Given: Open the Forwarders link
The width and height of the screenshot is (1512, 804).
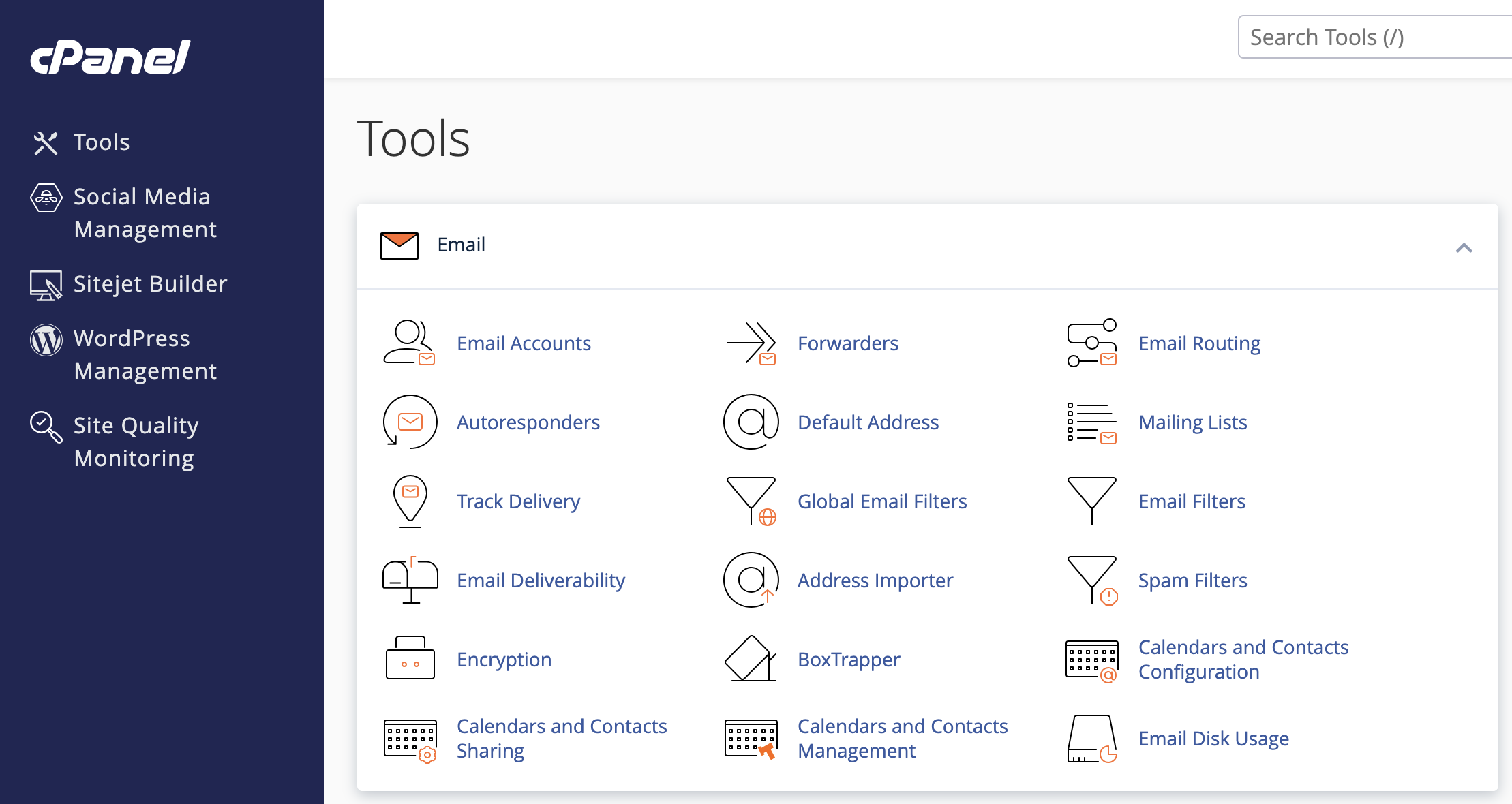Looking at the screenshot, I should 848,343.
